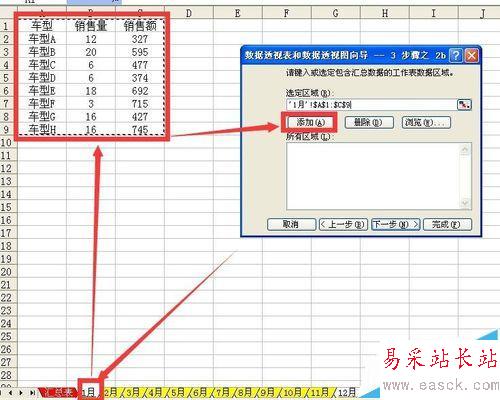Select row 25 header
Image resolution: width=500 pixels, height=400 pixels.
(x=7, y=337)
